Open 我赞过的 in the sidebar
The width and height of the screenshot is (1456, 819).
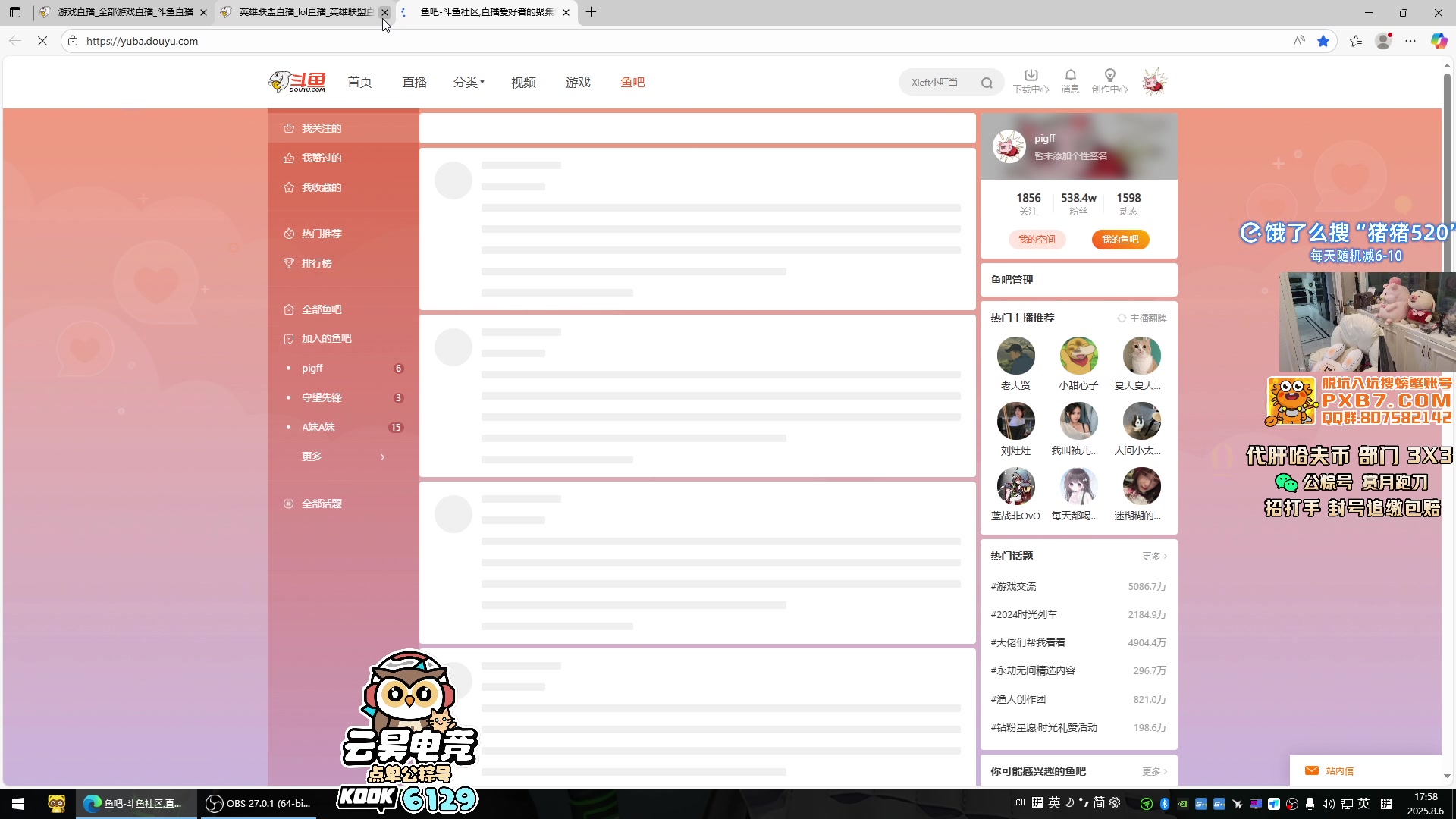point(322,158)
